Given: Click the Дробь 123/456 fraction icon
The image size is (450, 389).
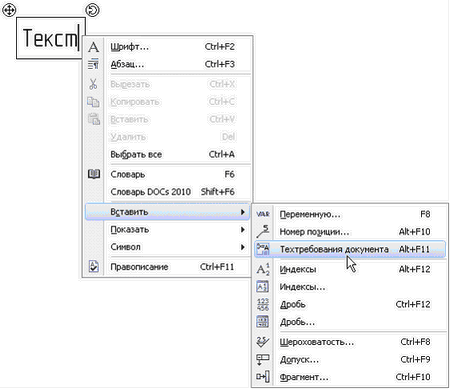Looking at the screenshot, I should coord(263,304).
